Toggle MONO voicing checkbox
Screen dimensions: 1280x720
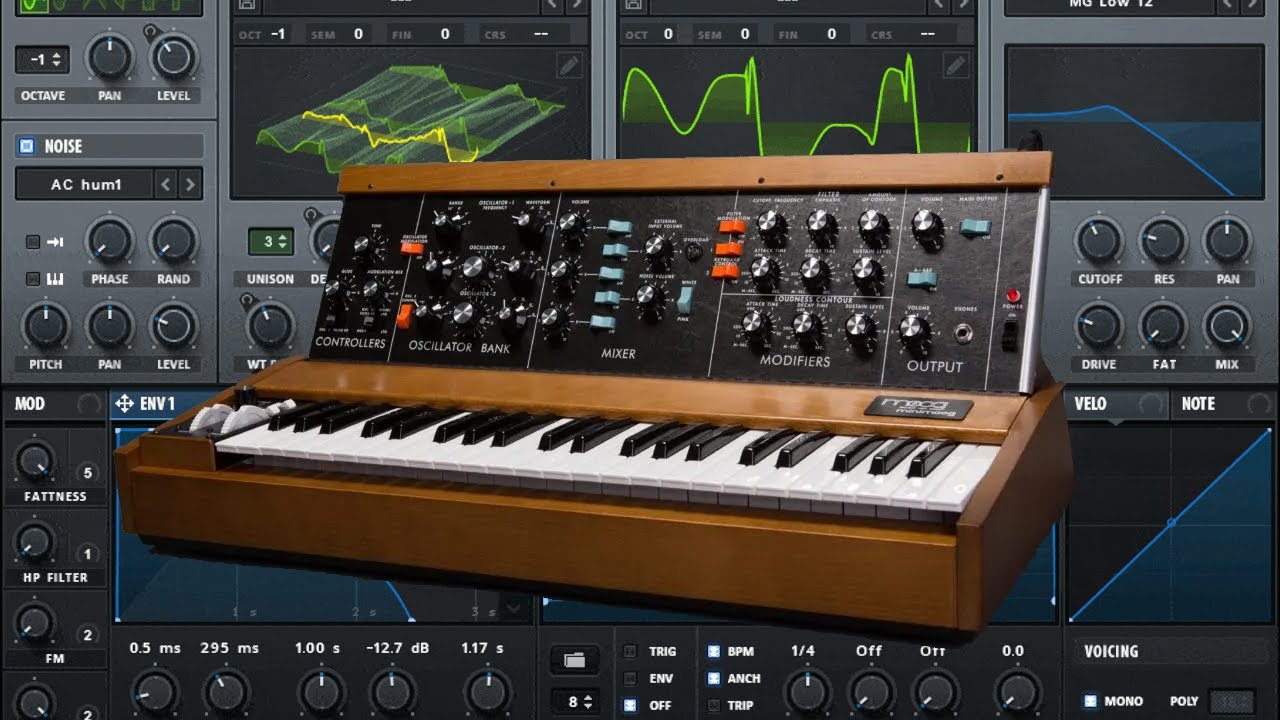click(1091, 701)
